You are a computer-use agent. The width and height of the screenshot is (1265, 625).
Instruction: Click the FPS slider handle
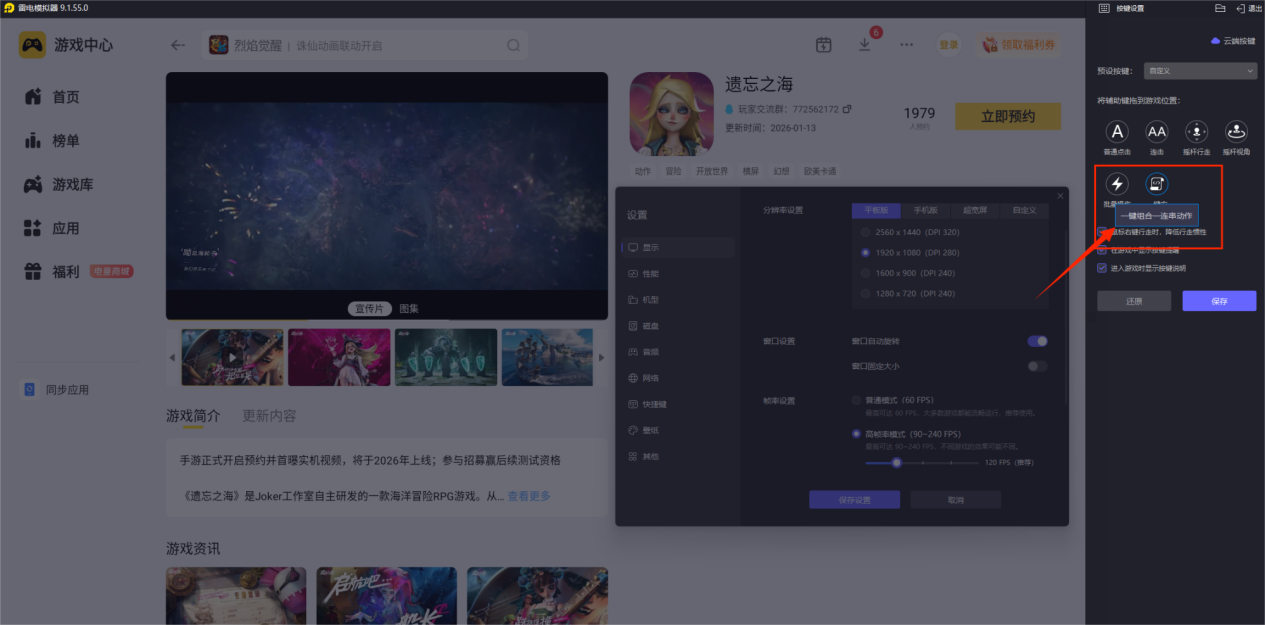click(897, 462)
